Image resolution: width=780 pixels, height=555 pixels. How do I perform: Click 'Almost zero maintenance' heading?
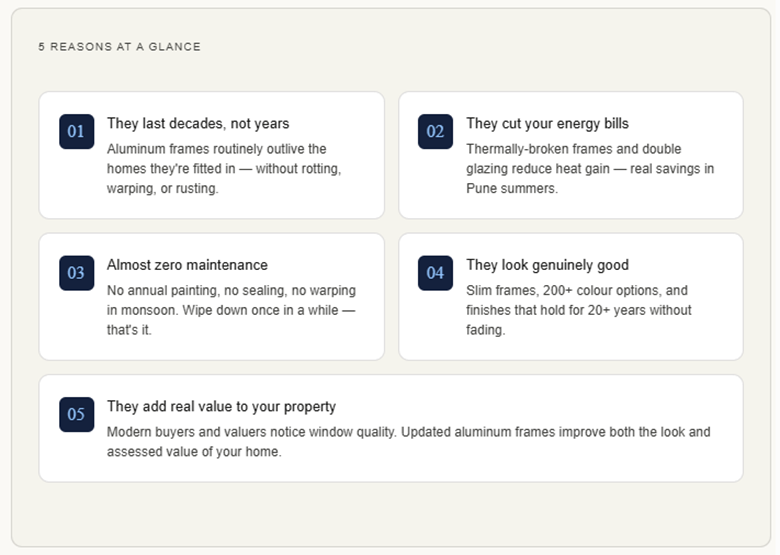point(187,265)
